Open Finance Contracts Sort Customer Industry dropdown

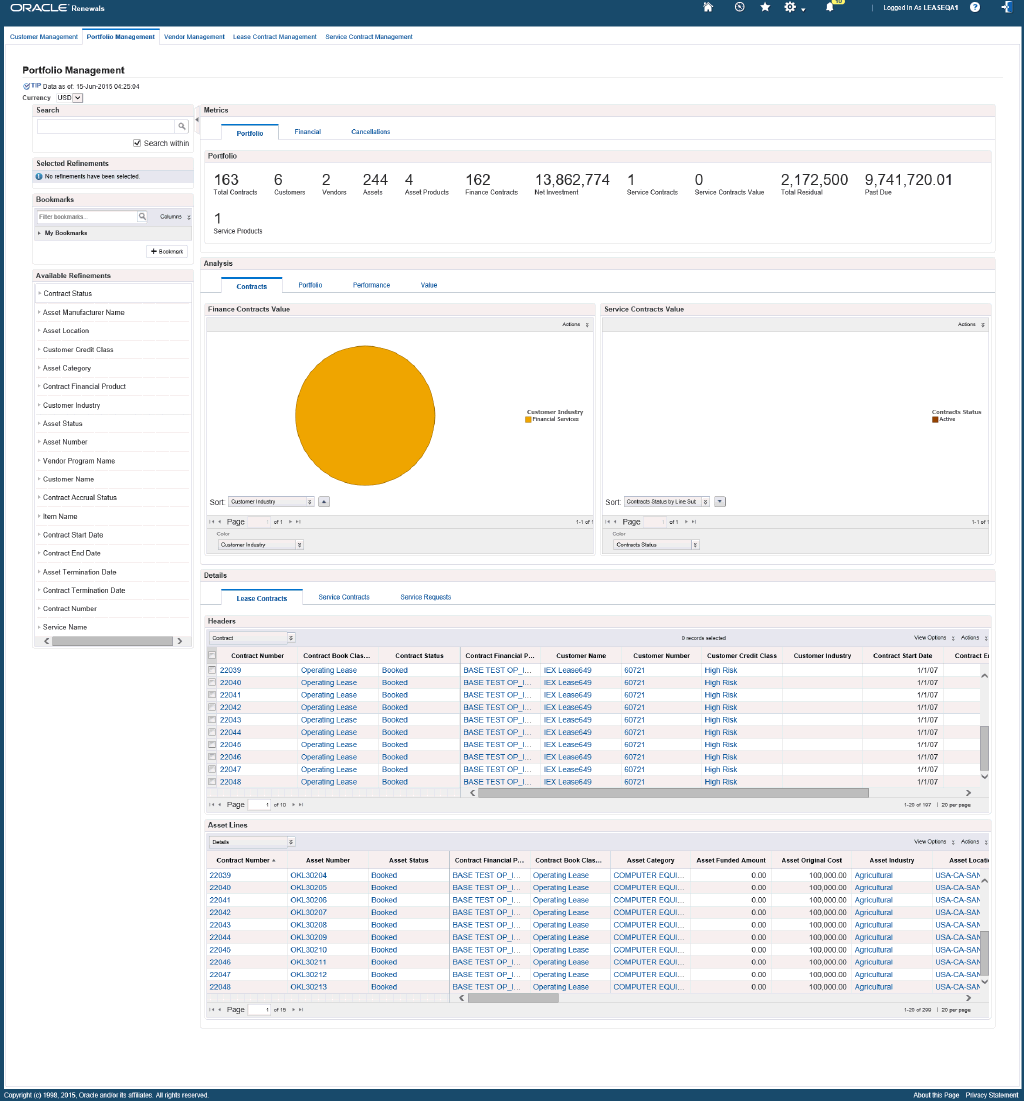pyautogui.click(x=271, y=501)
